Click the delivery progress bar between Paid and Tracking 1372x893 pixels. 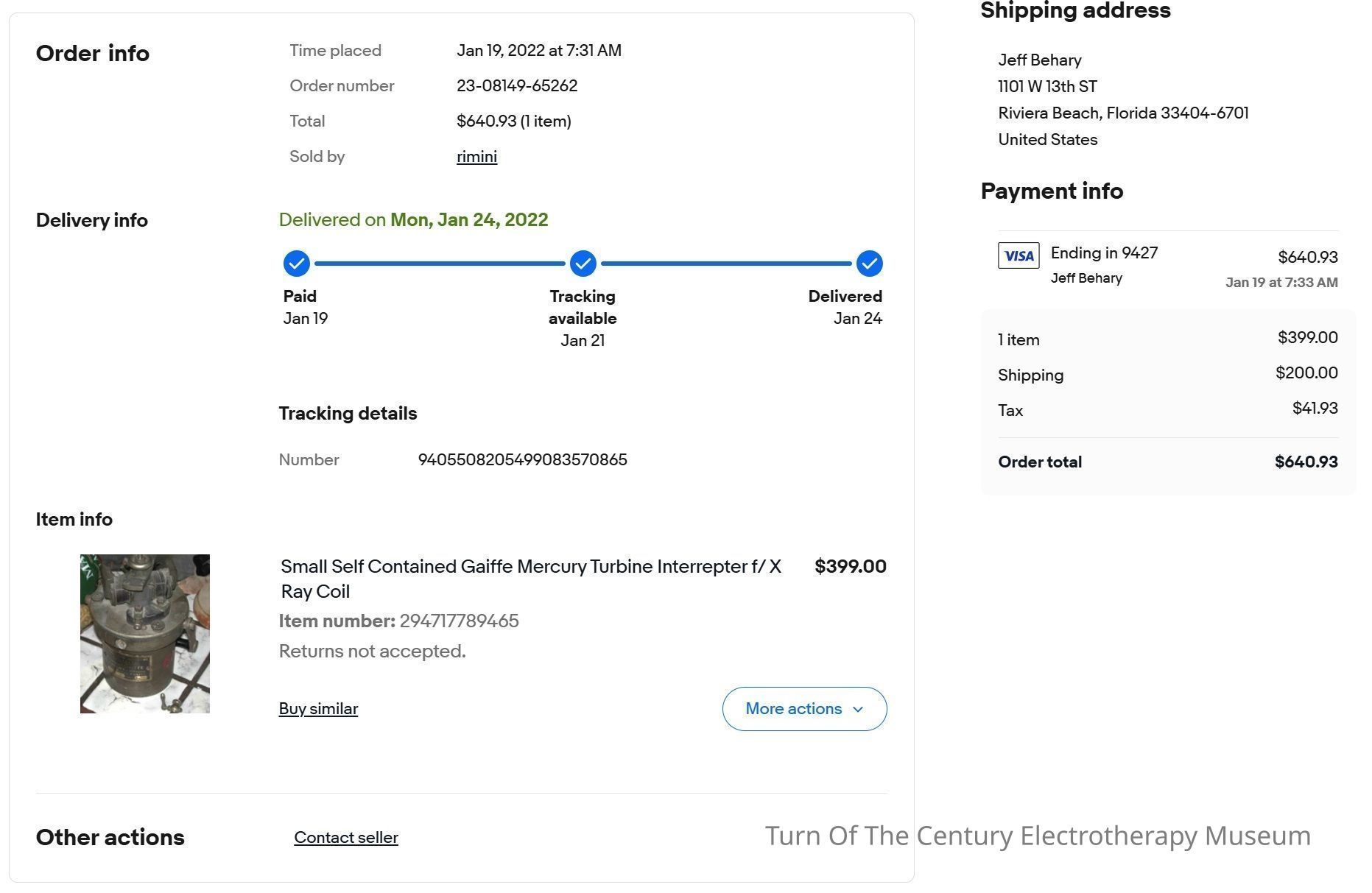tap(440, 264)
